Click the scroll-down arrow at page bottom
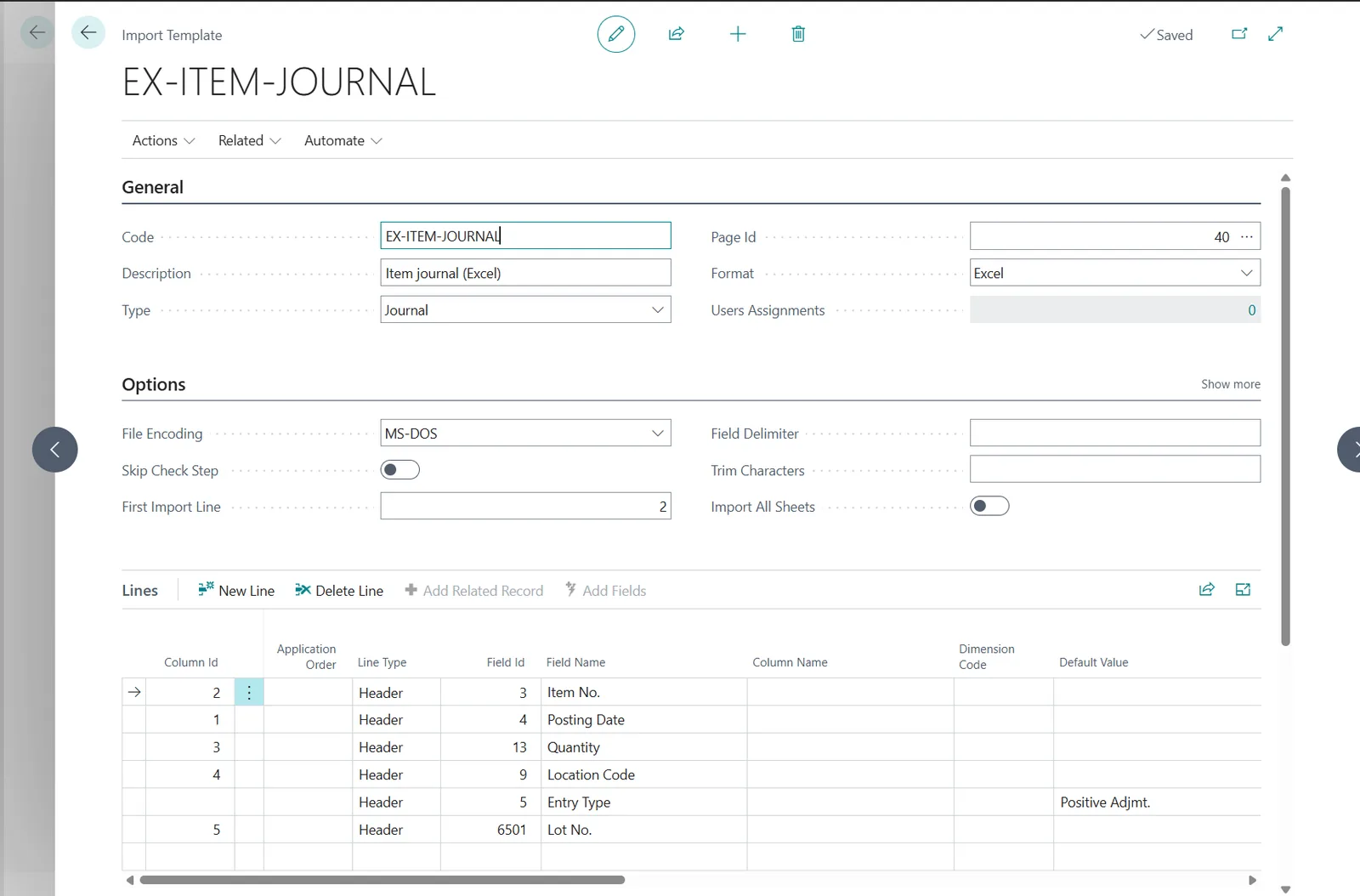 [1285, 889]
